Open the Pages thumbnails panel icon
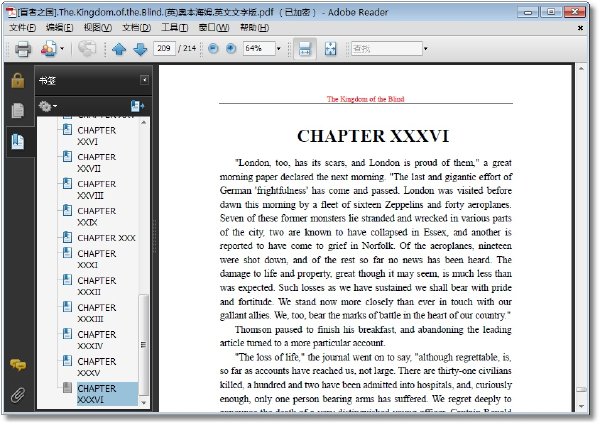Screen dimensions: 600x425 (x=18, y=111)
